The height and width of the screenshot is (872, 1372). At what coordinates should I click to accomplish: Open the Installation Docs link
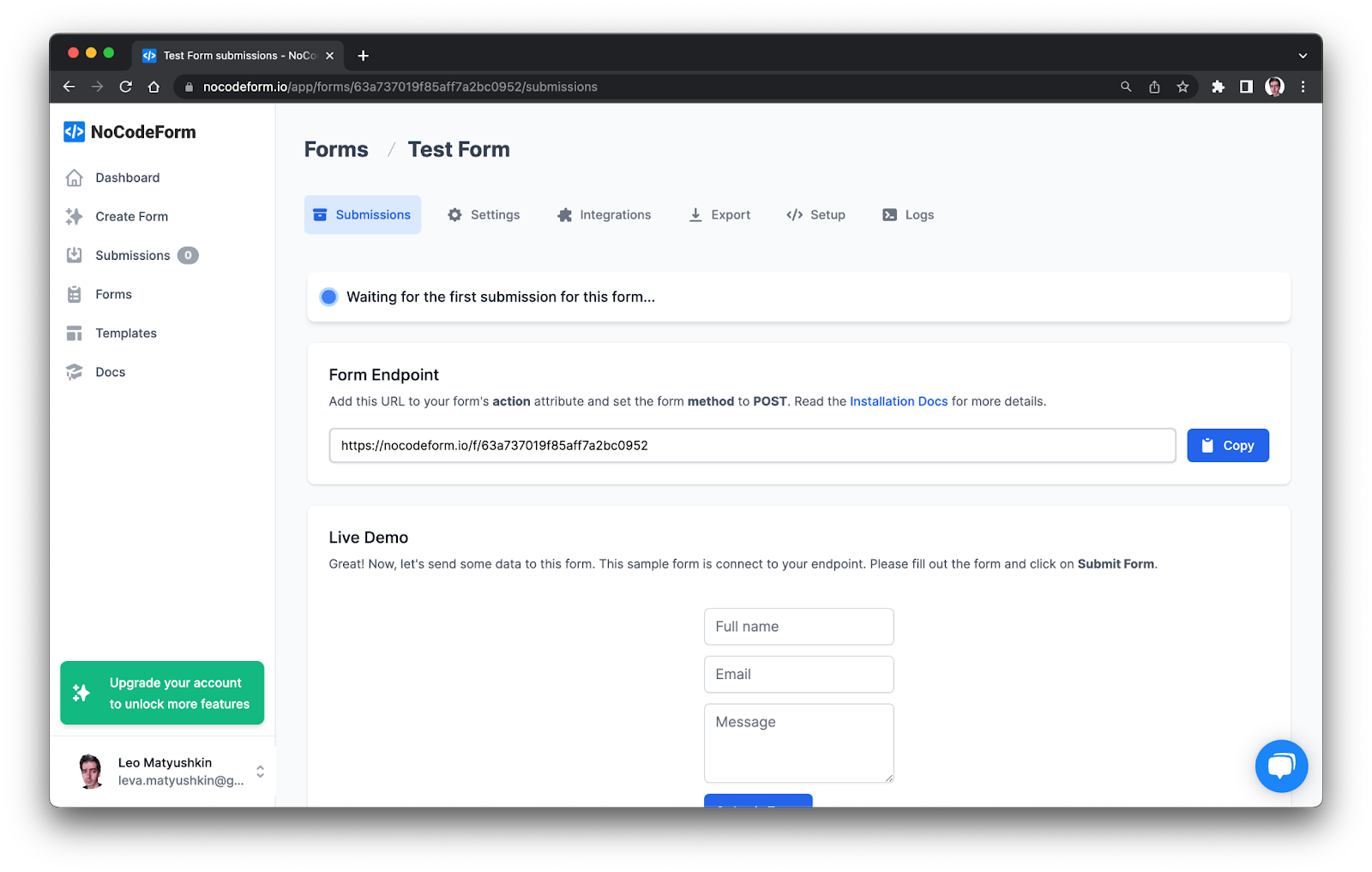click(x=899, y=401)
